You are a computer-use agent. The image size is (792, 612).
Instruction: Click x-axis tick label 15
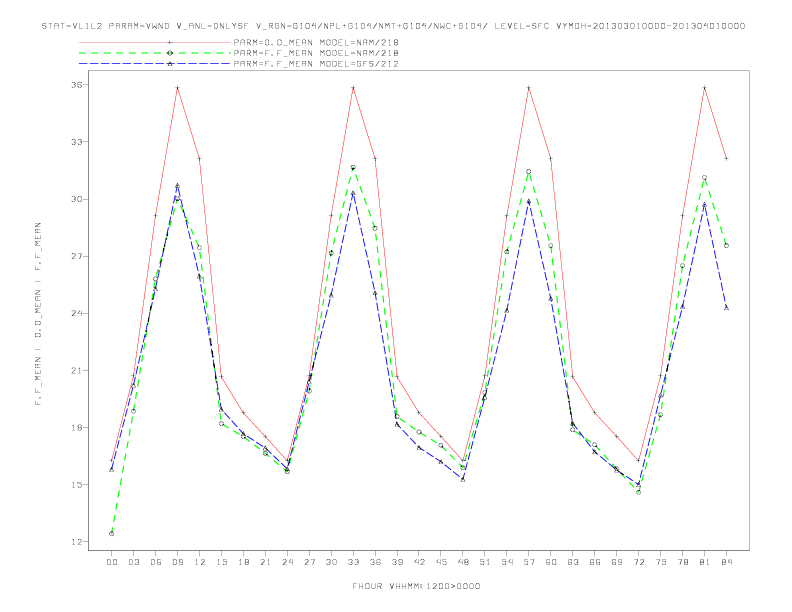(221, 562)
